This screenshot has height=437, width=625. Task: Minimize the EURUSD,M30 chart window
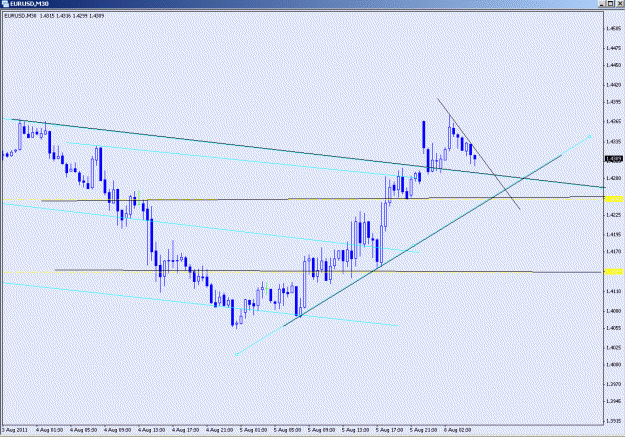tap(602, 4)
